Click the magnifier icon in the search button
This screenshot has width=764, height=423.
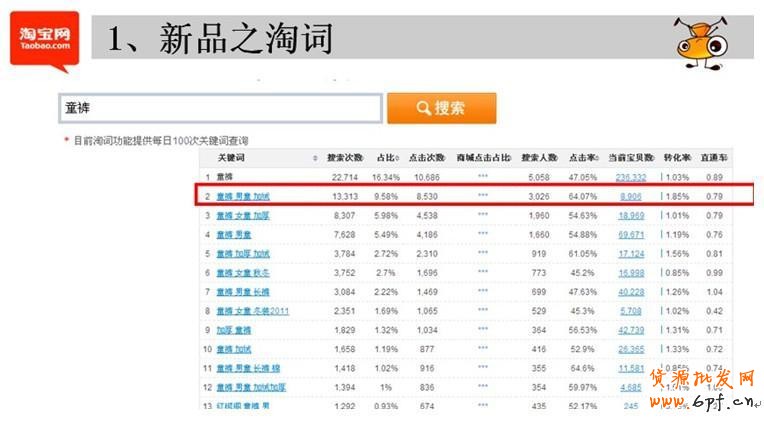(424, 108)
